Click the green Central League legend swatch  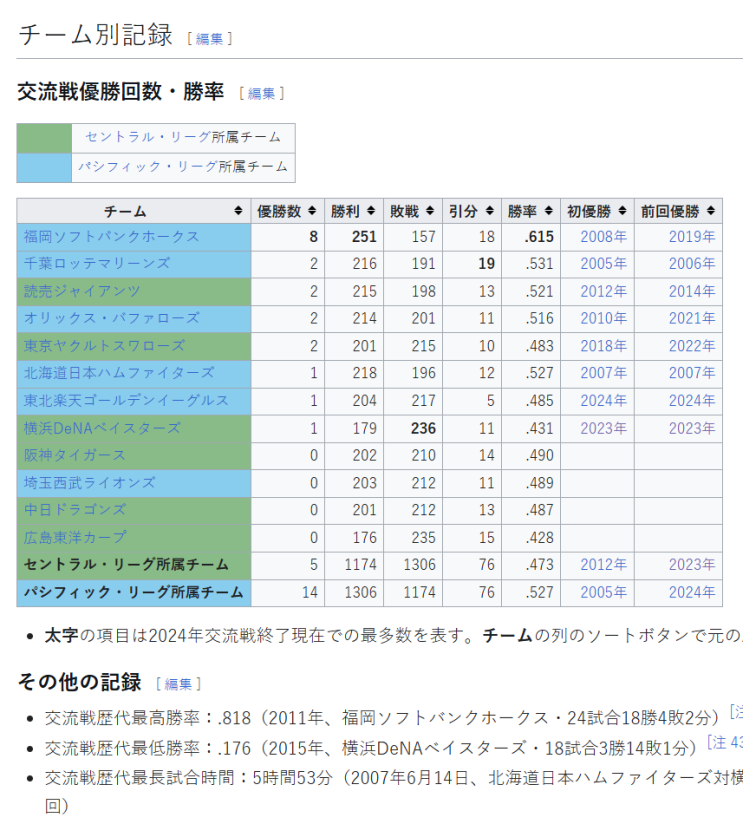click(44, 138)
